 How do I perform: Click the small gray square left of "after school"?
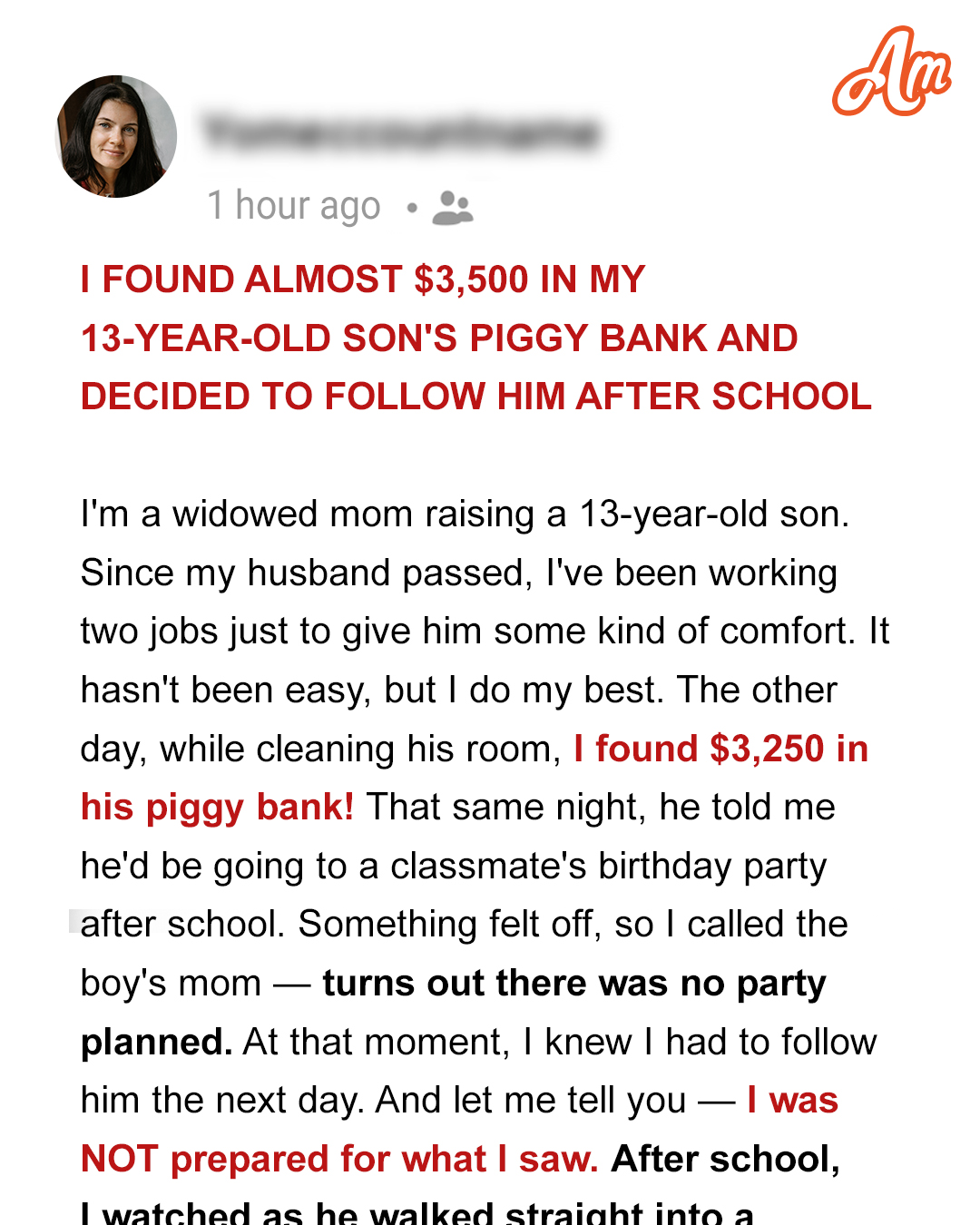click(74, 920)
